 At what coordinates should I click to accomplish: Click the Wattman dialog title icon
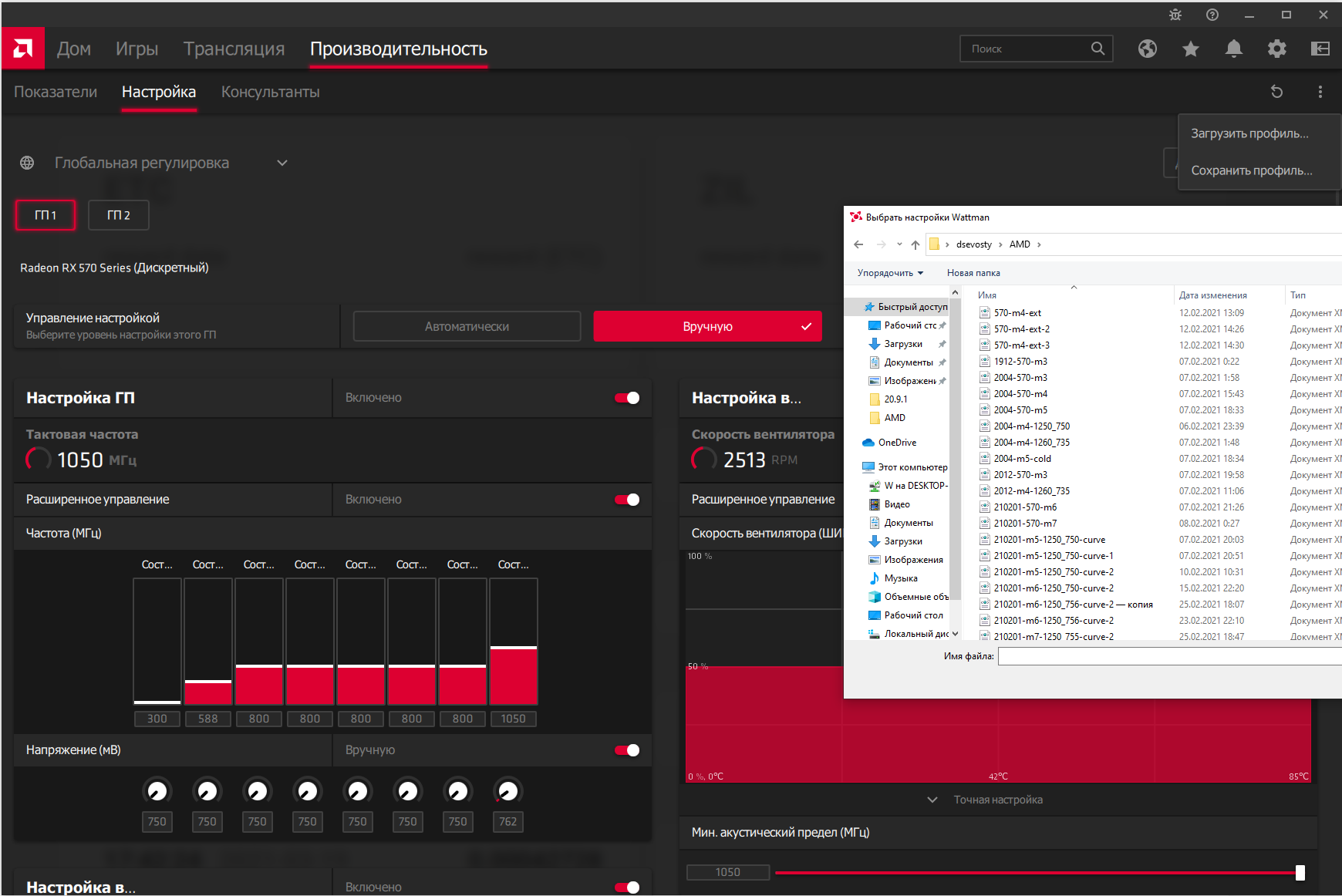(x=856, y=217)
